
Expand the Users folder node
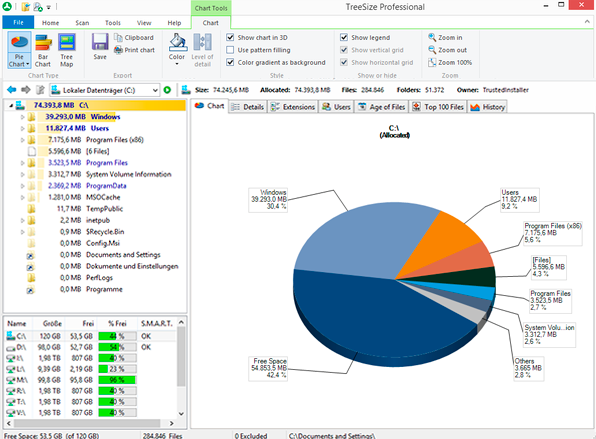point(22,128)
